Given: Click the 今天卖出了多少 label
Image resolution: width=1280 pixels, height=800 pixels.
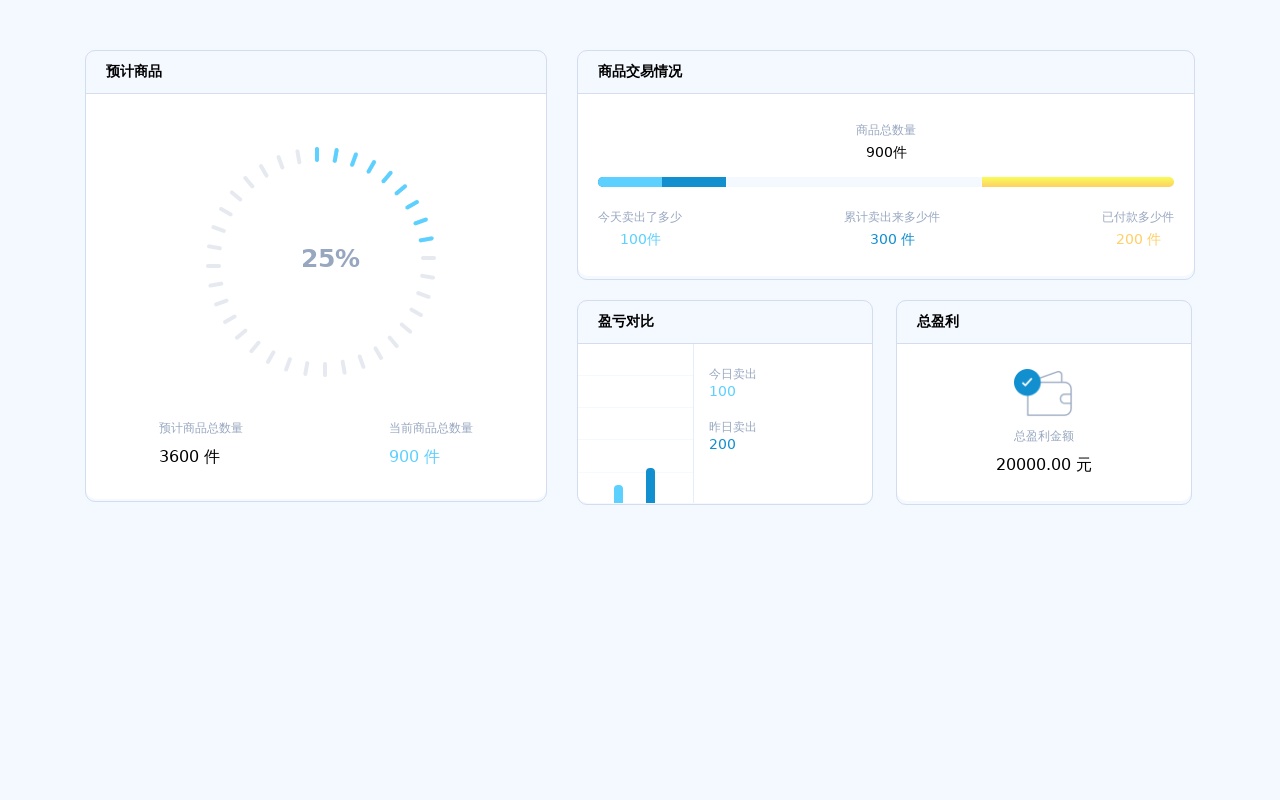Looking at the screenshot, I should 640,217.
